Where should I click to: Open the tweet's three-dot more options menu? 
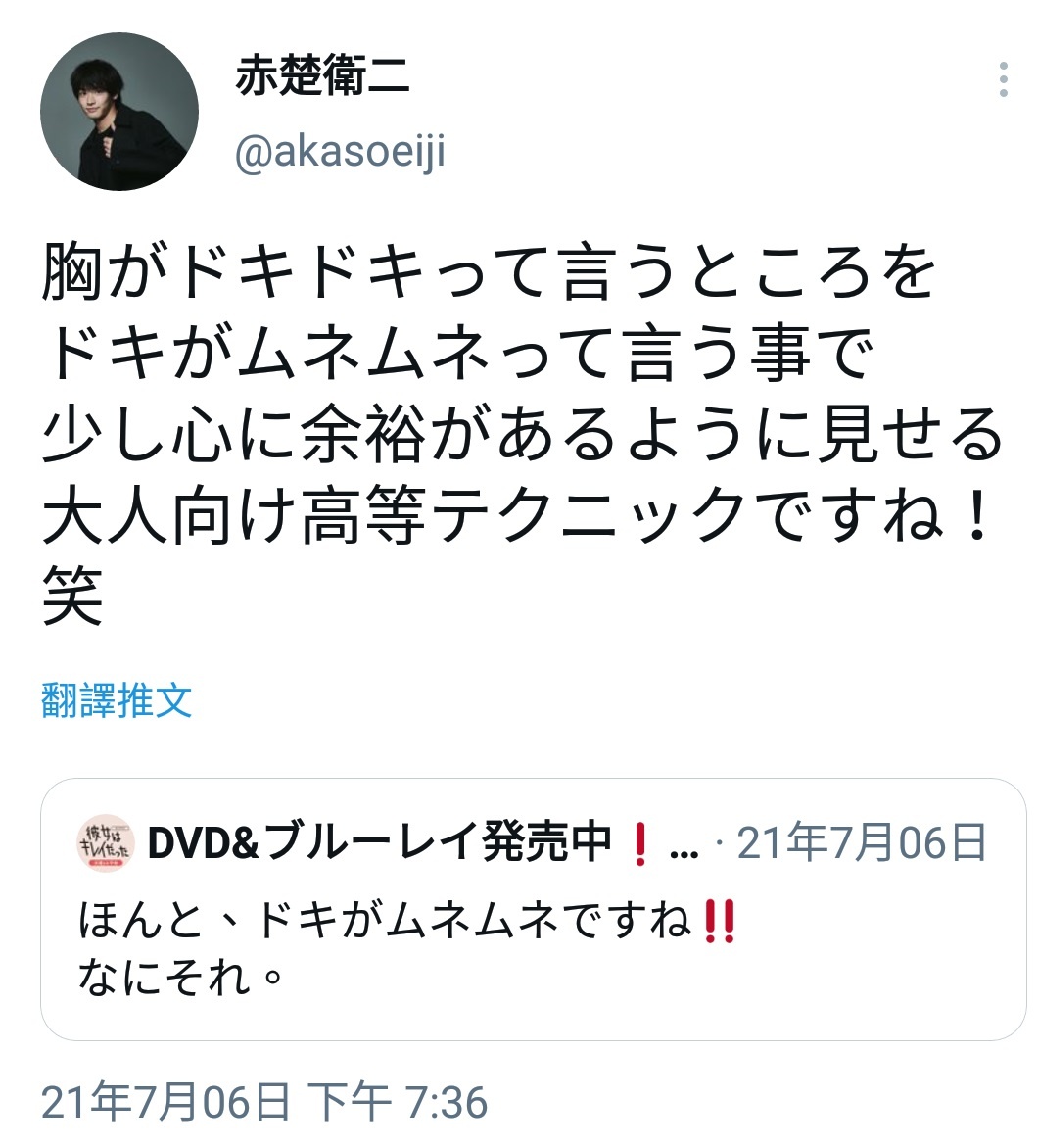[1003, 79]
